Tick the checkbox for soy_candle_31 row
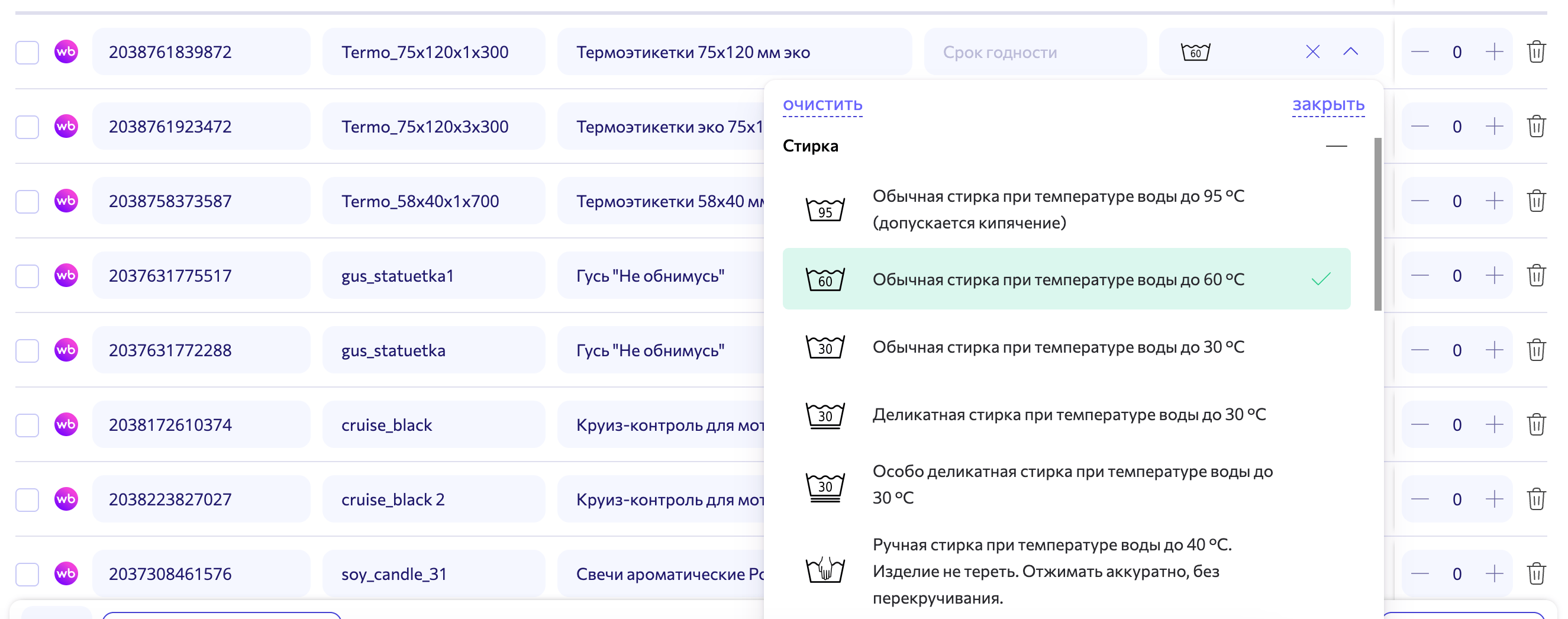The image size is (1568, 619). click(x=27, y=575)
